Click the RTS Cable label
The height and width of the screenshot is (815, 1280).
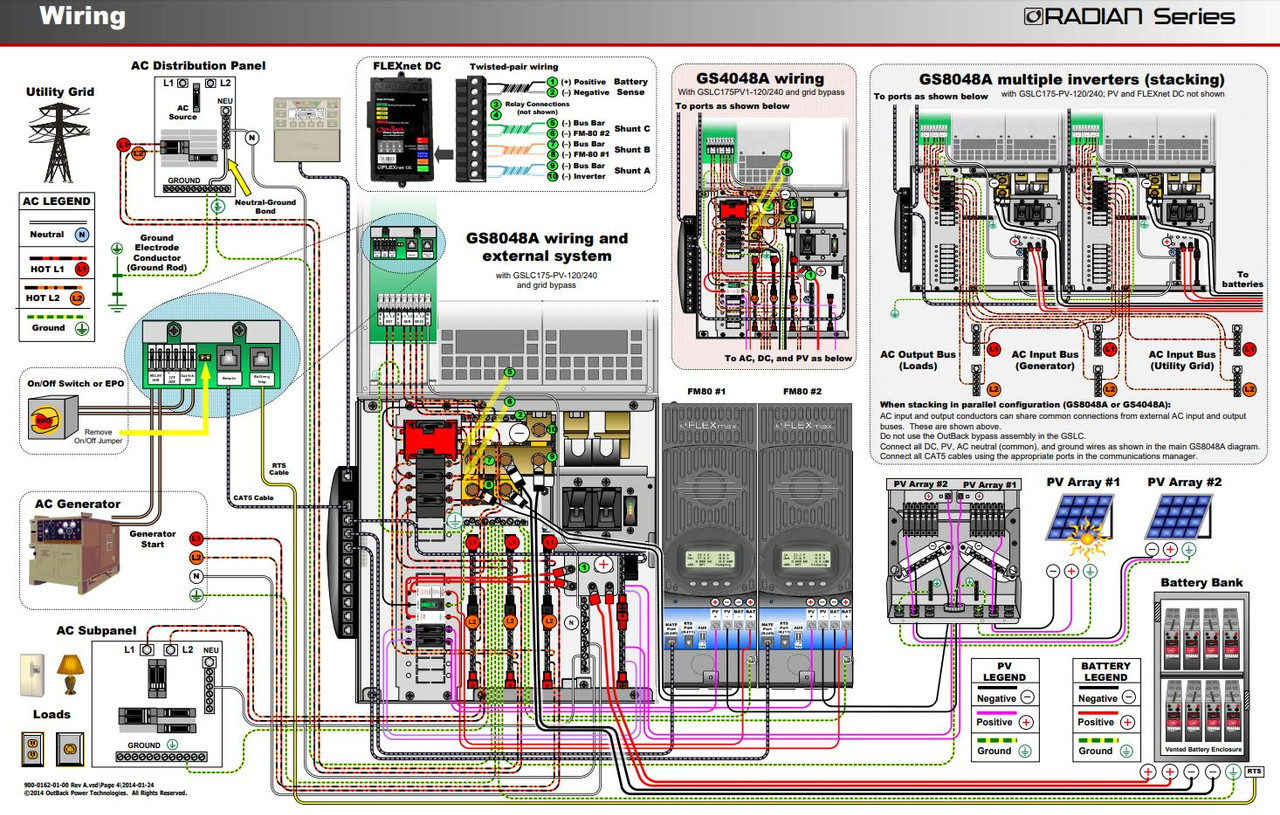pos(279,466)
